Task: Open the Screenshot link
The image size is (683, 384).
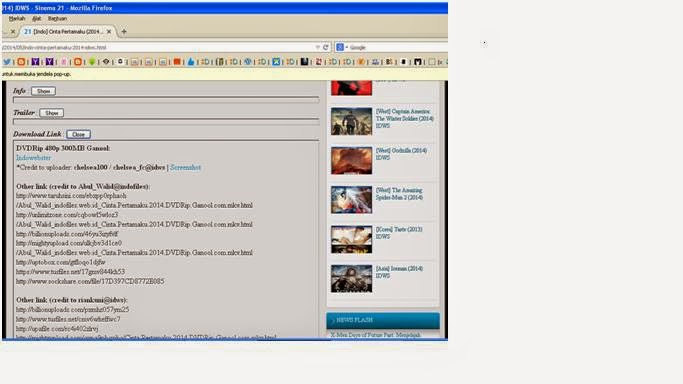Action: coord(186,167)
